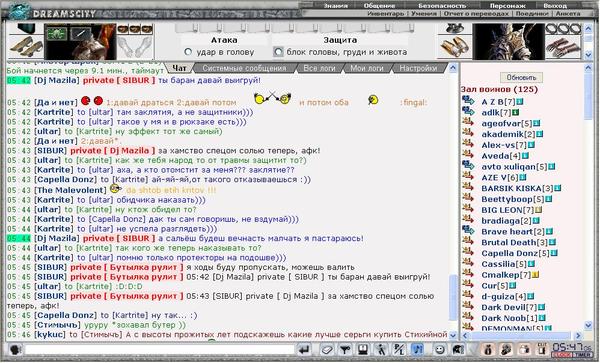Click the Обновить refresh button
Screen dimensions: 600x363
point(521,77)
